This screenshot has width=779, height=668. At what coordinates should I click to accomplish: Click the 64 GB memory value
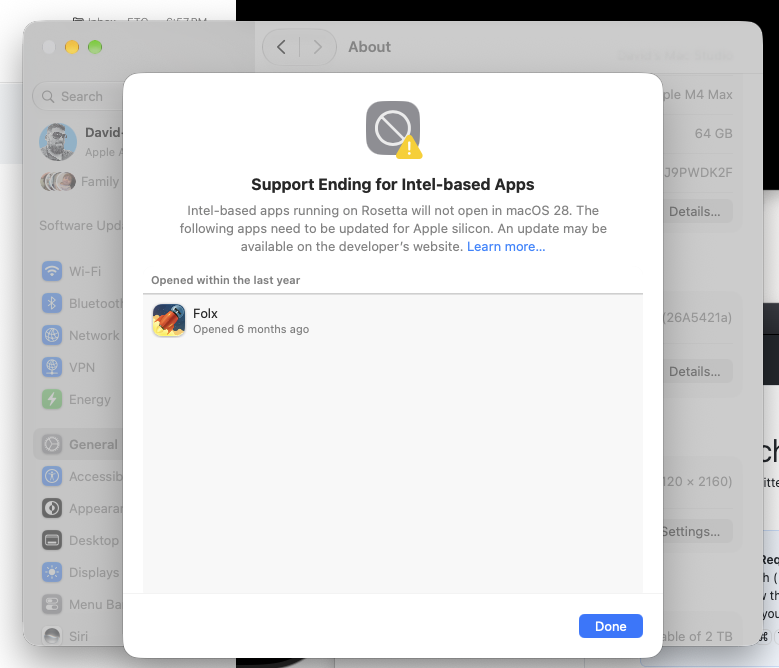713,134
